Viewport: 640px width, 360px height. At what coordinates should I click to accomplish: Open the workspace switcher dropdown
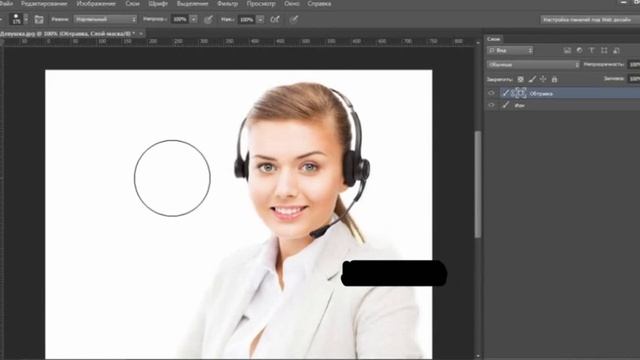[x=590, y=19]
